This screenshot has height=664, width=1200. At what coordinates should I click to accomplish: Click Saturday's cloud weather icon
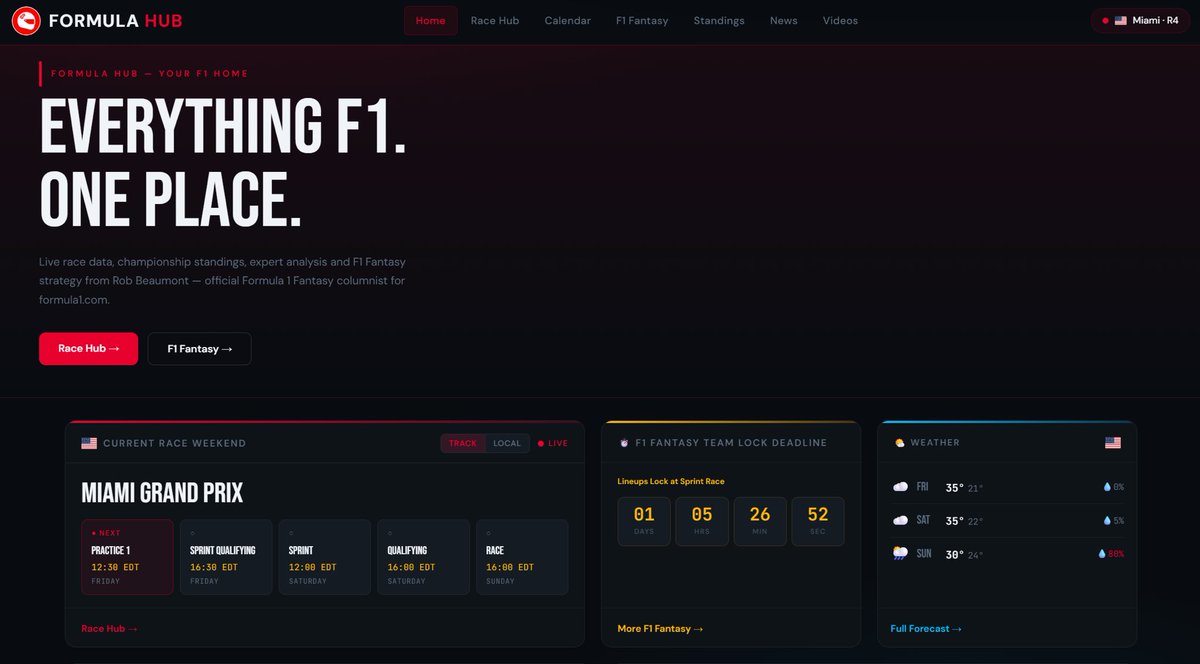(900, 520)
